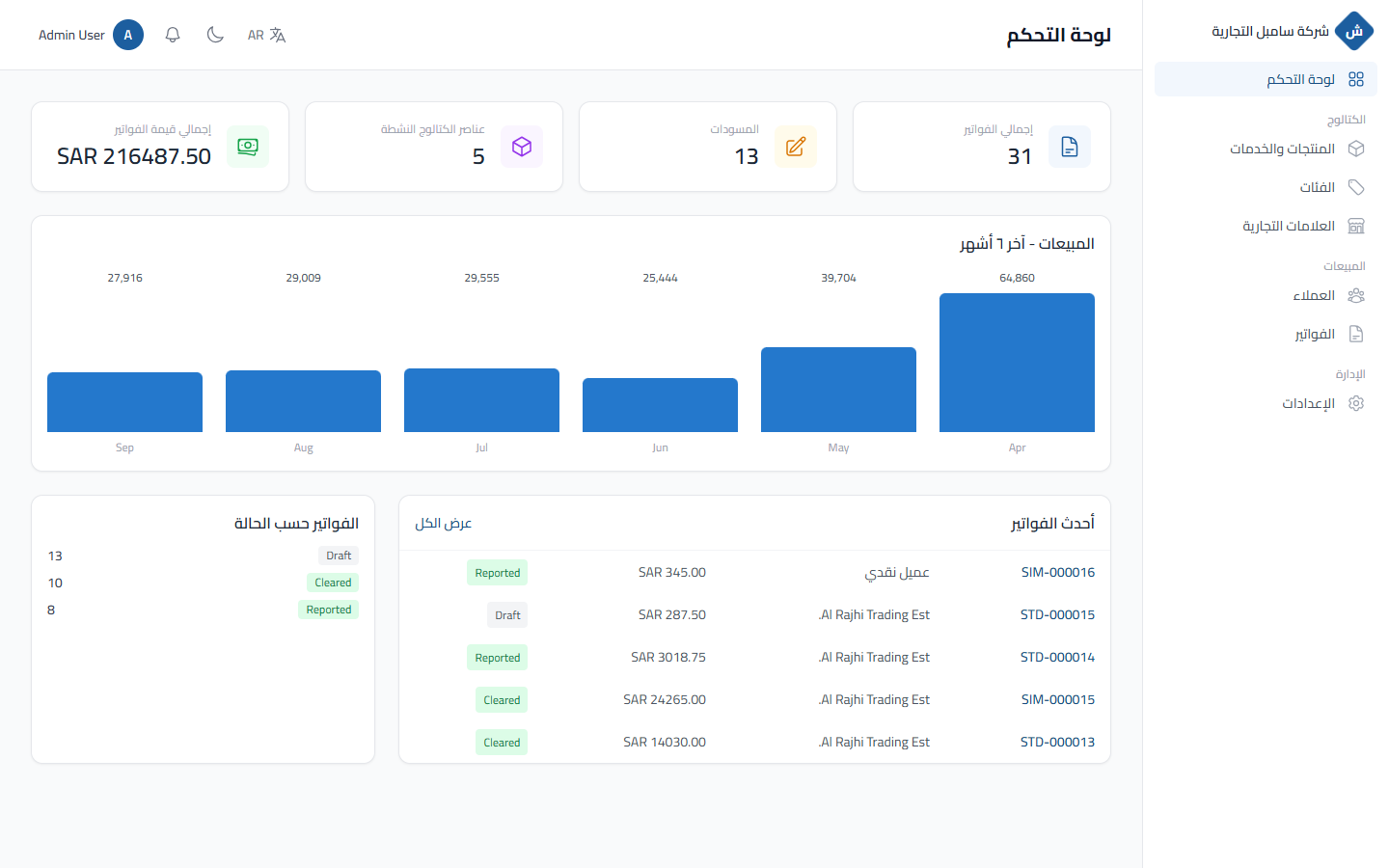Click the Apr sales bar

coord(1017,363)
